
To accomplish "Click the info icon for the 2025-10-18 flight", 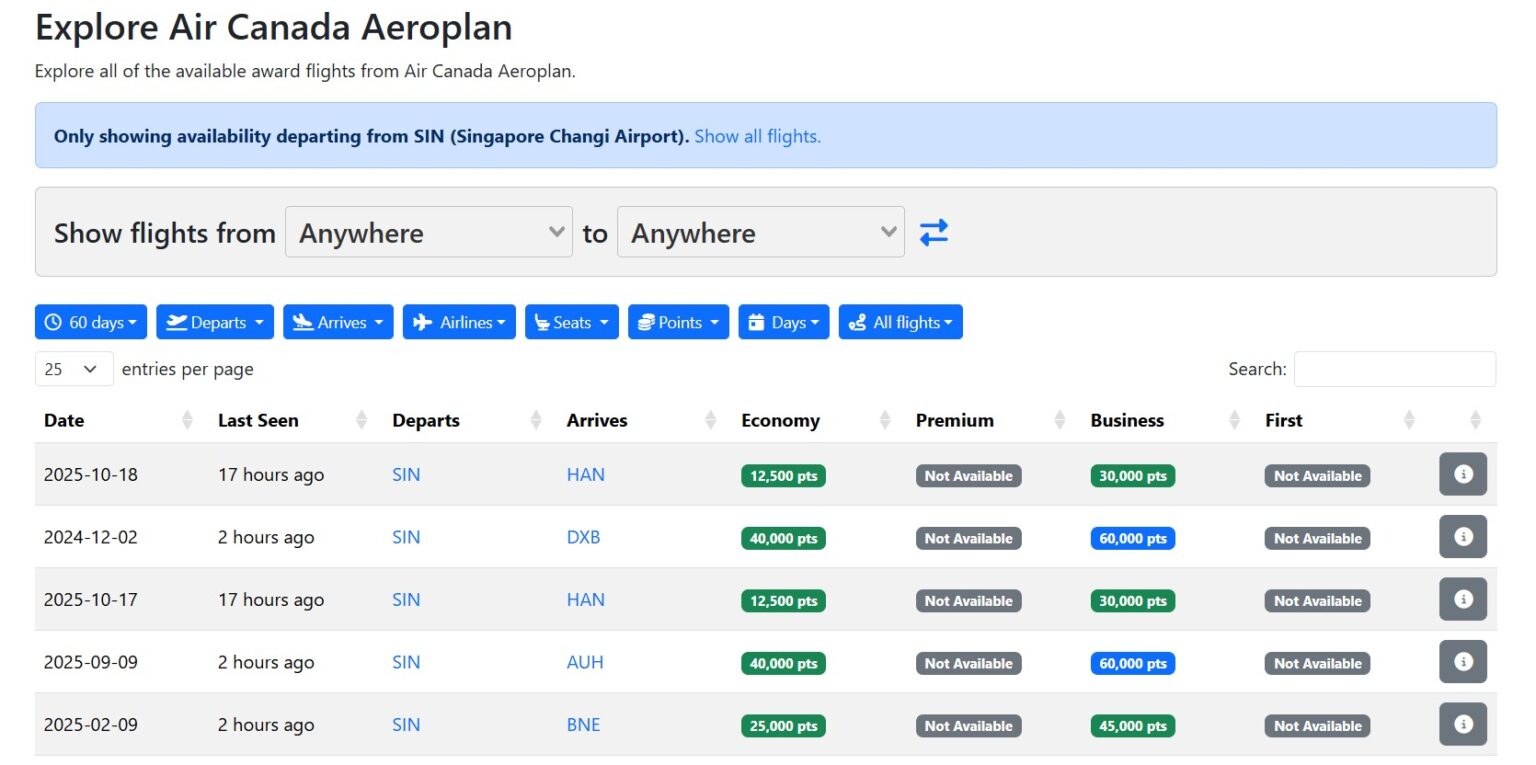I will (x=1463, y=474).
